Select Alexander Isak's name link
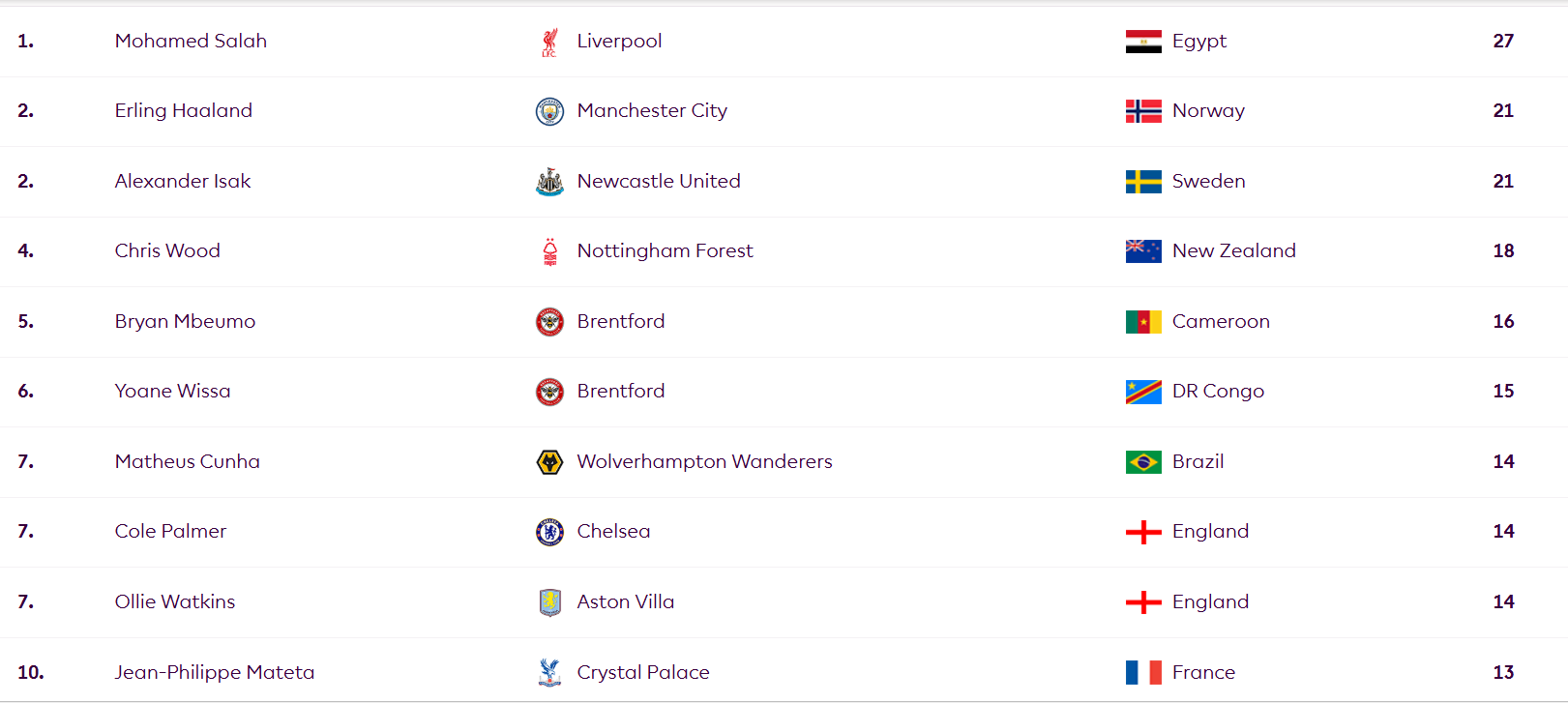This screenshot has height=703, width=1568. (x=182, y=181)
